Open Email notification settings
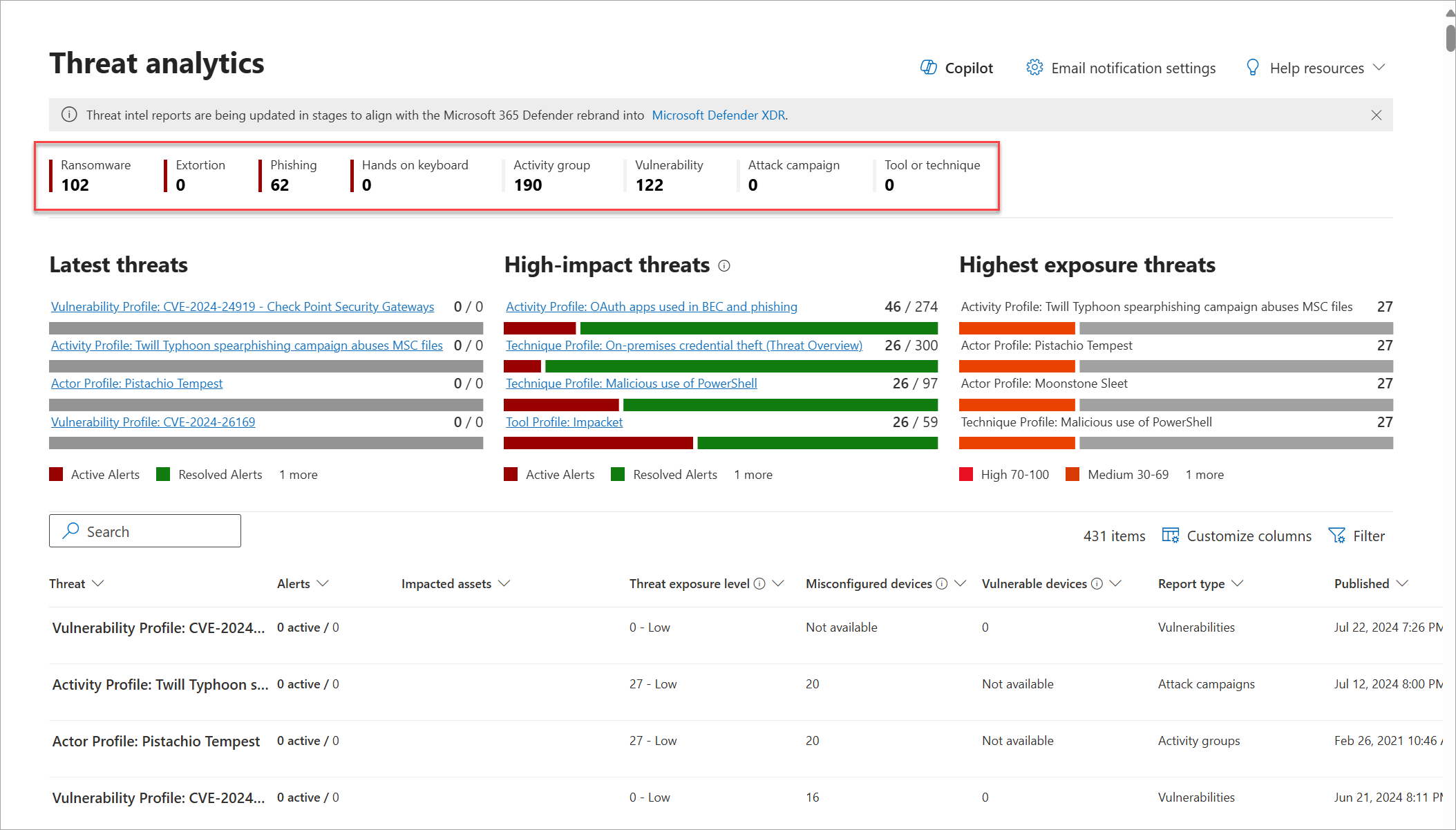This screenshot has height=830, width=1456. [x=1121, y=67]
